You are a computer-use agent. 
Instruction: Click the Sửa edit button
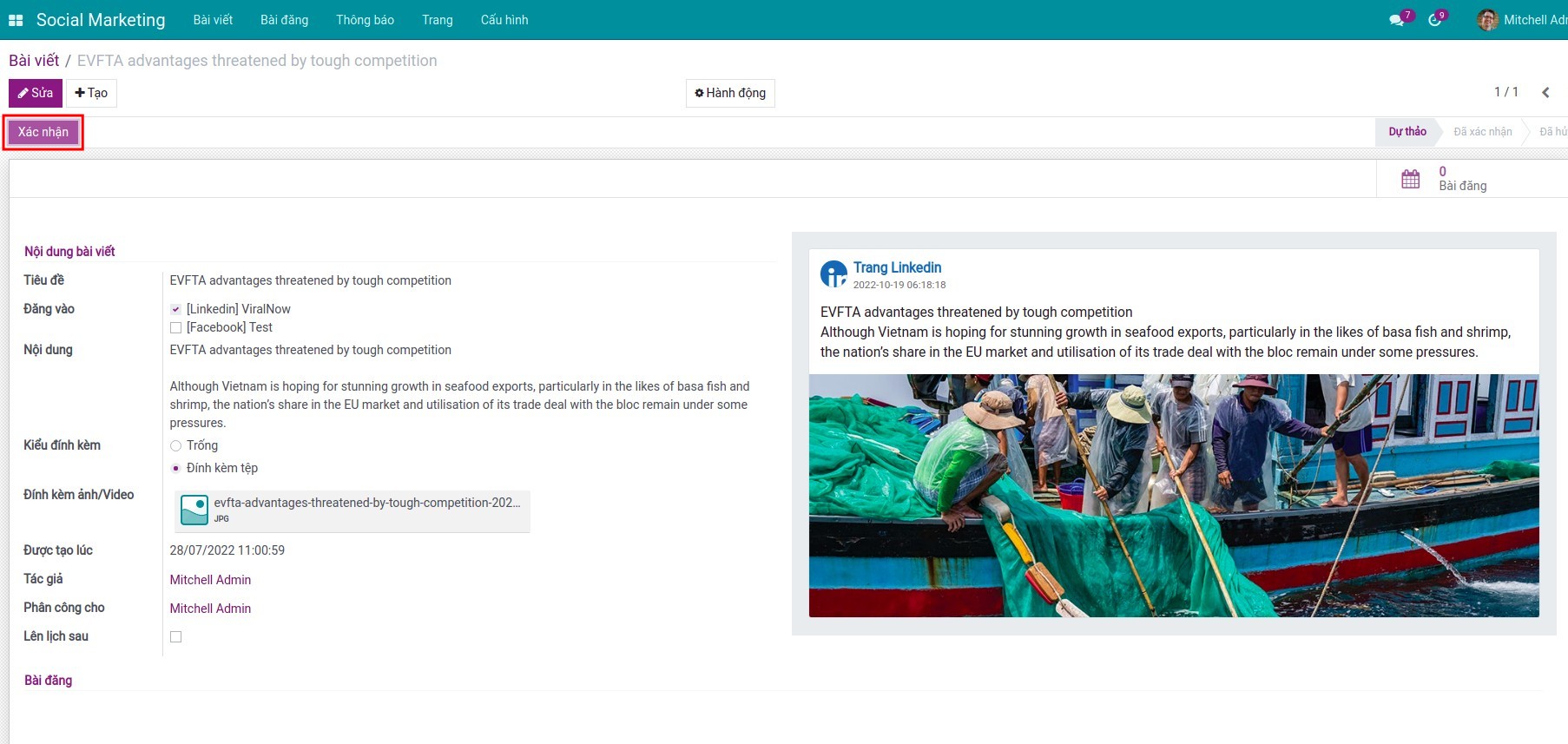(x=36, y=93)
